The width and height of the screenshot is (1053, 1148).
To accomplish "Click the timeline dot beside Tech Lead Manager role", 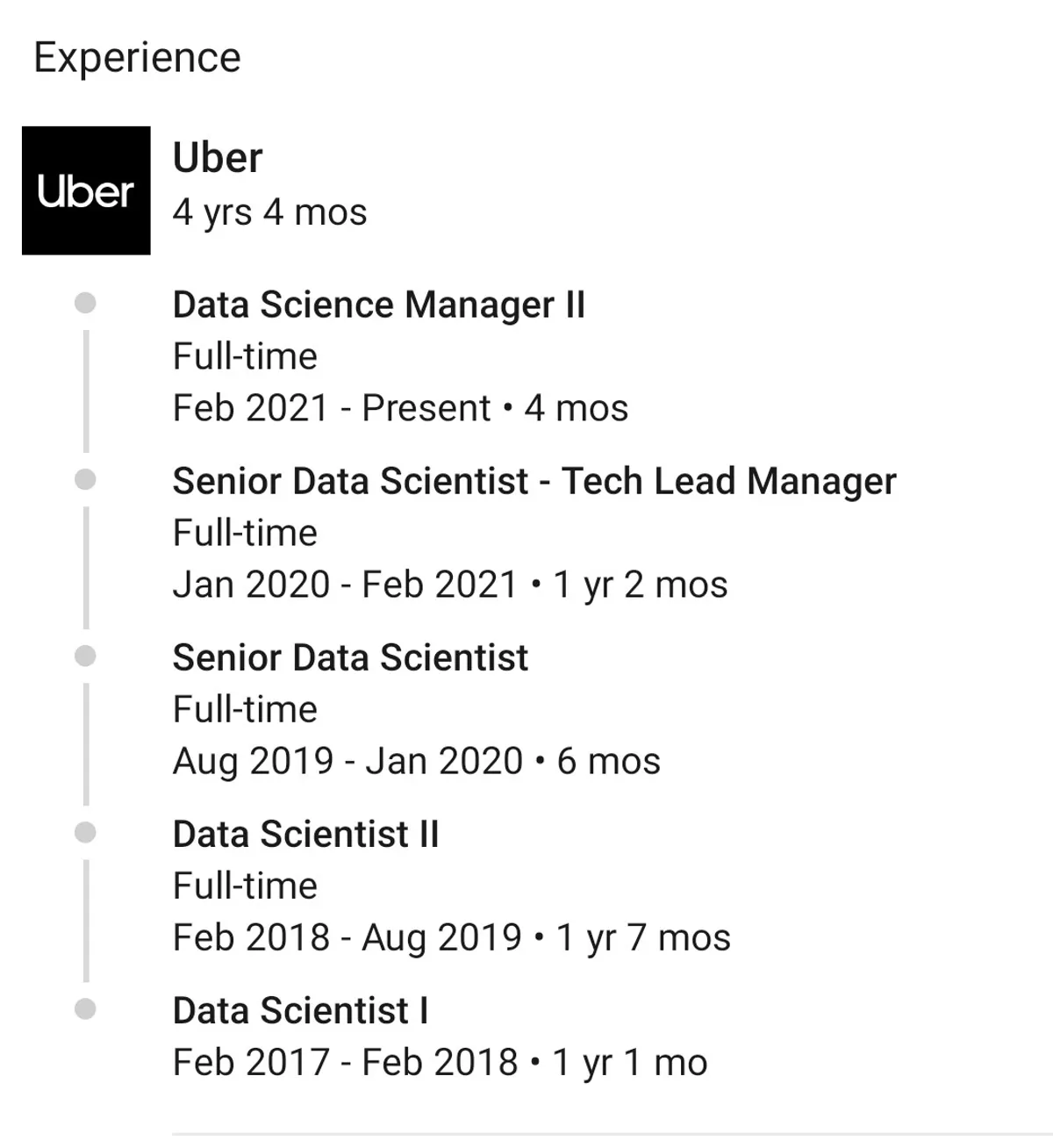I will (85, 480).
